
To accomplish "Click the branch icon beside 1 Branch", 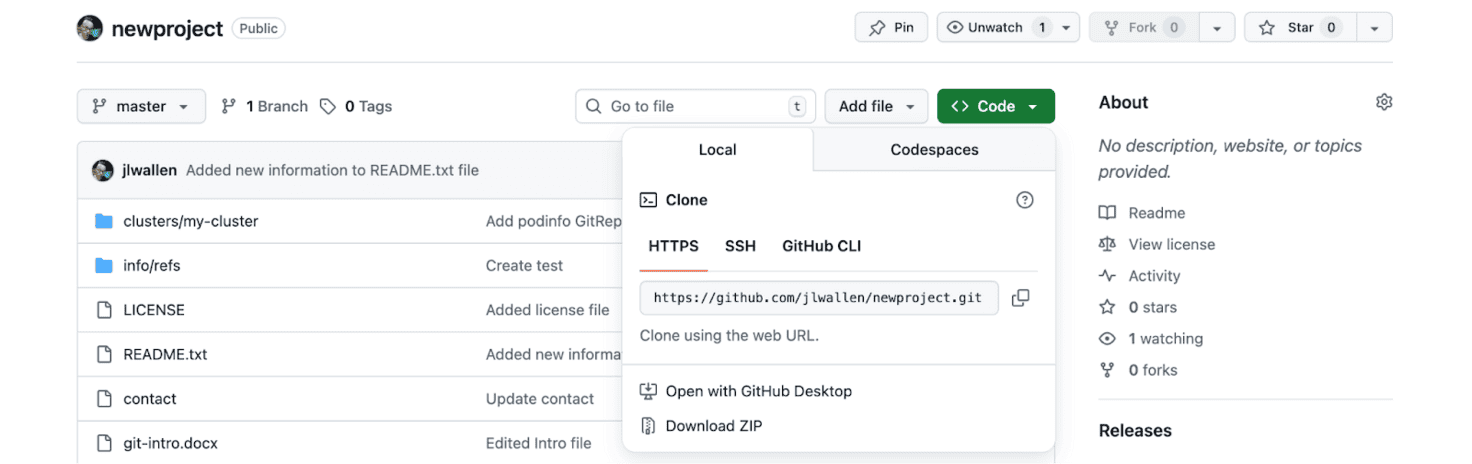I will point(229,106).
